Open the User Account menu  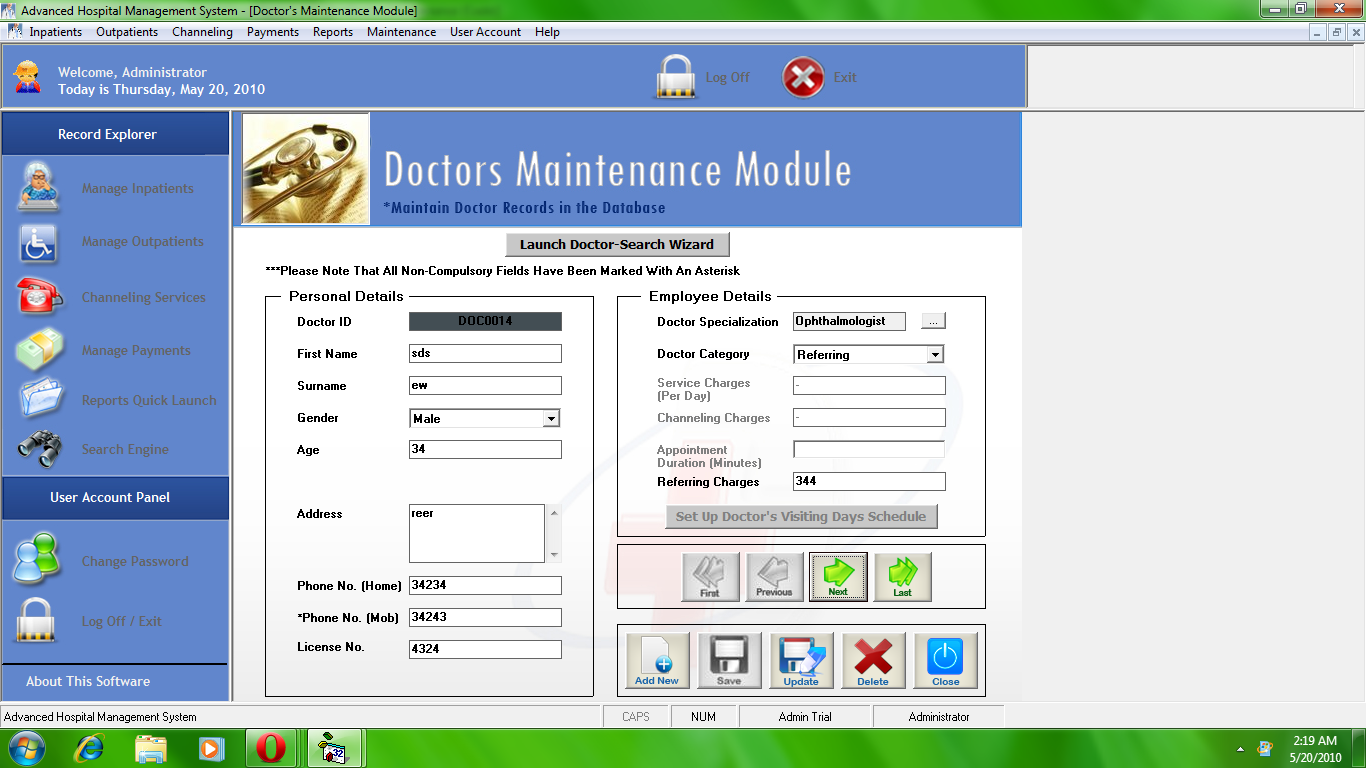click(485, 32)
